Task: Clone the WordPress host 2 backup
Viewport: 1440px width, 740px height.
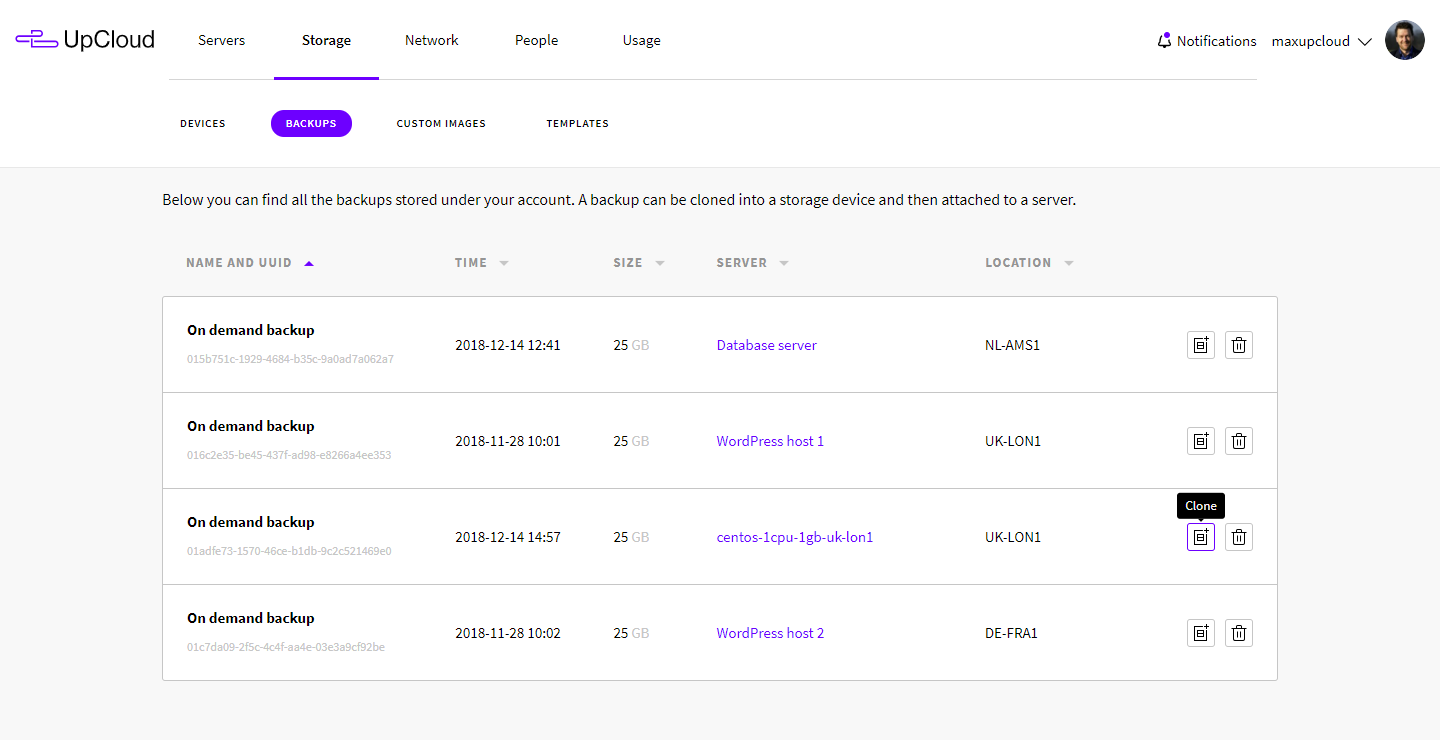Action: tap(1201, 633)
